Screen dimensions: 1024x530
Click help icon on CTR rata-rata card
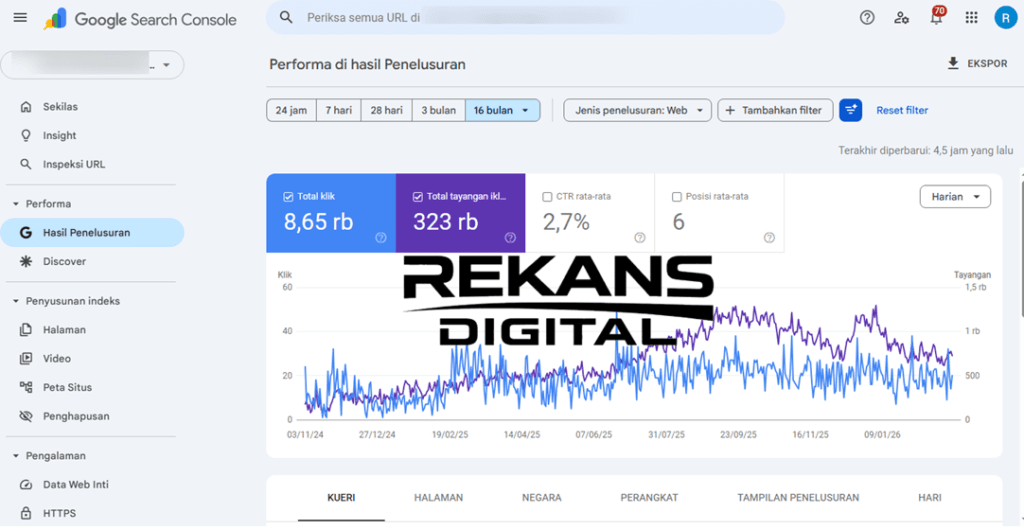[640, 238]
